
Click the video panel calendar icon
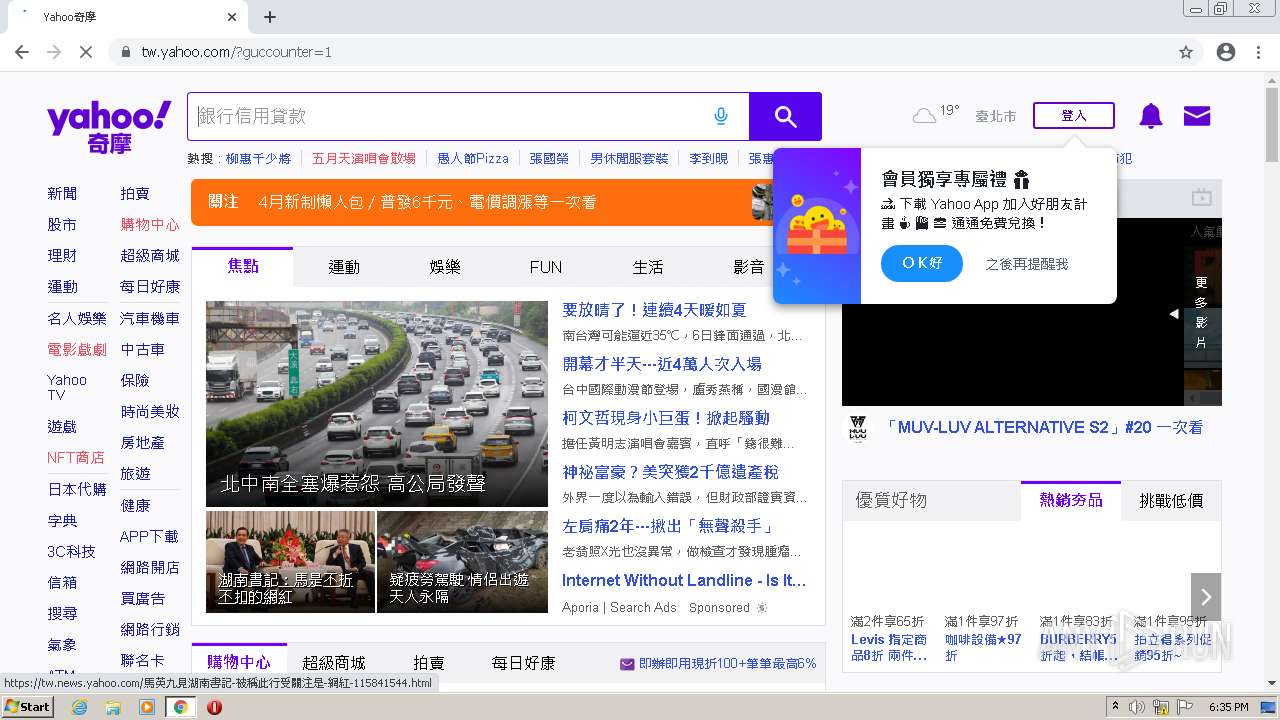click(x=1201, y=197)
